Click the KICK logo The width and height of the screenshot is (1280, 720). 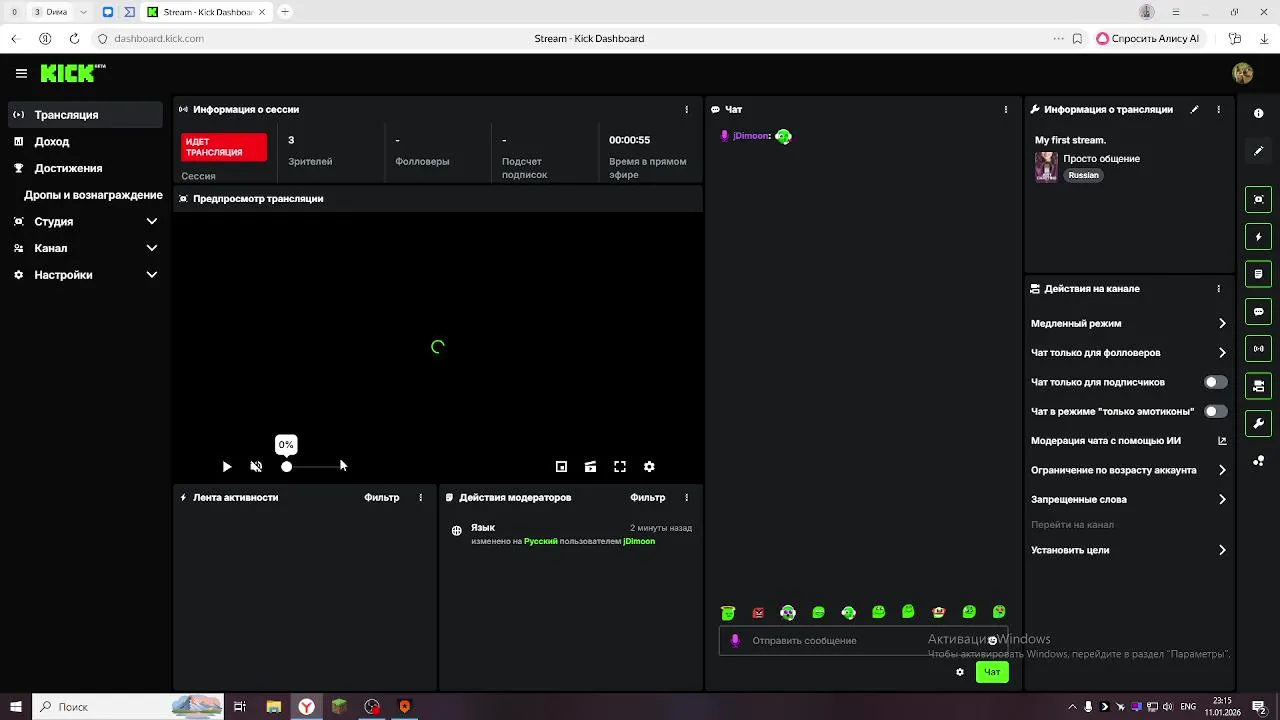pyautogui.click(x=72, y=73)
